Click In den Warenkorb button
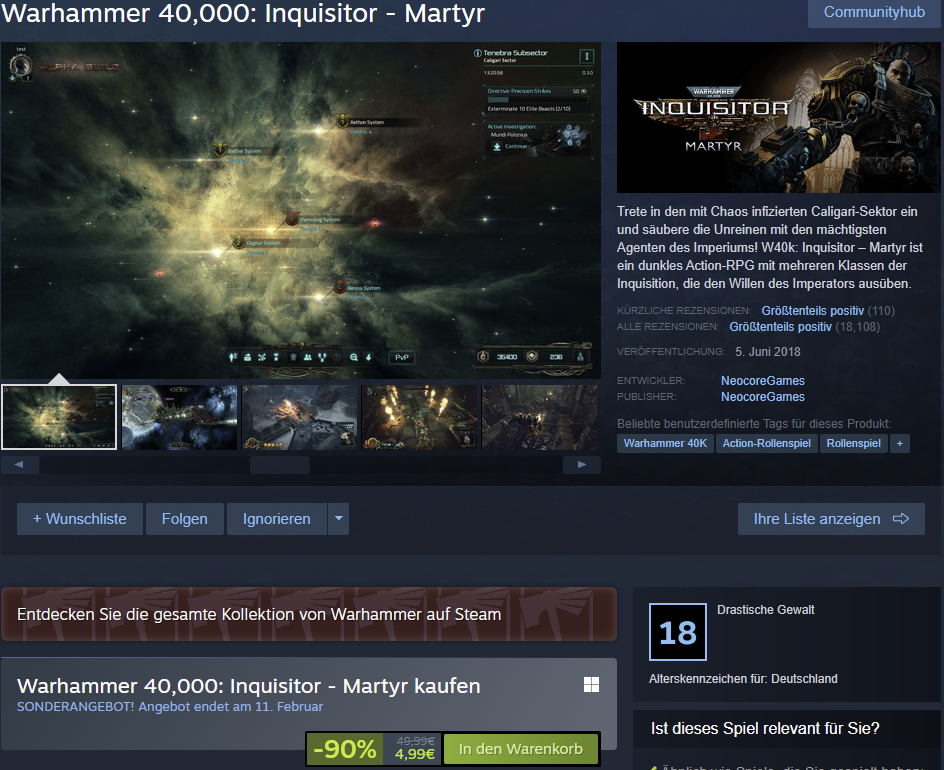944x770 pixels. 521,749
